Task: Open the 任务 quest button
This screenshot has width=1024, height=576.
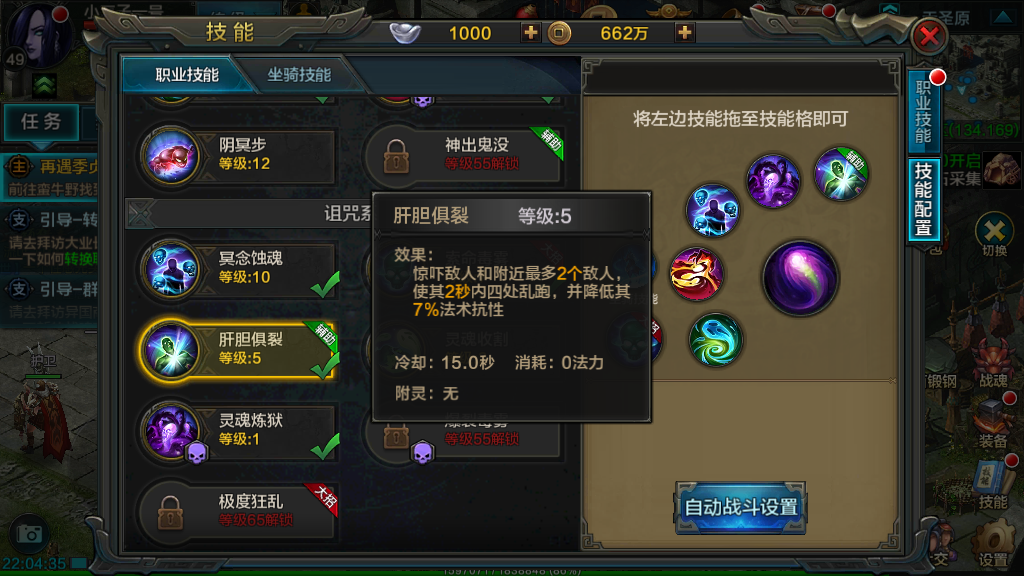Action: point(41,121)
